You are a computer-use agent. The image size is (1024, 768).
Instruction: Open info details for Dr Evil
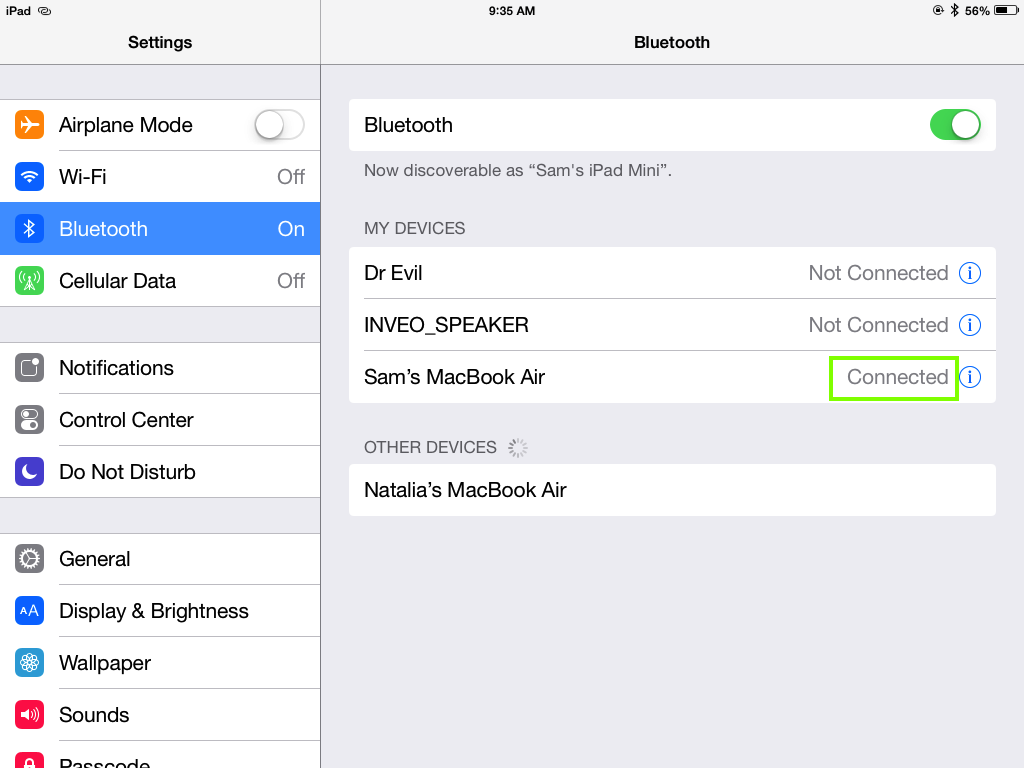[x=970, y=273]
